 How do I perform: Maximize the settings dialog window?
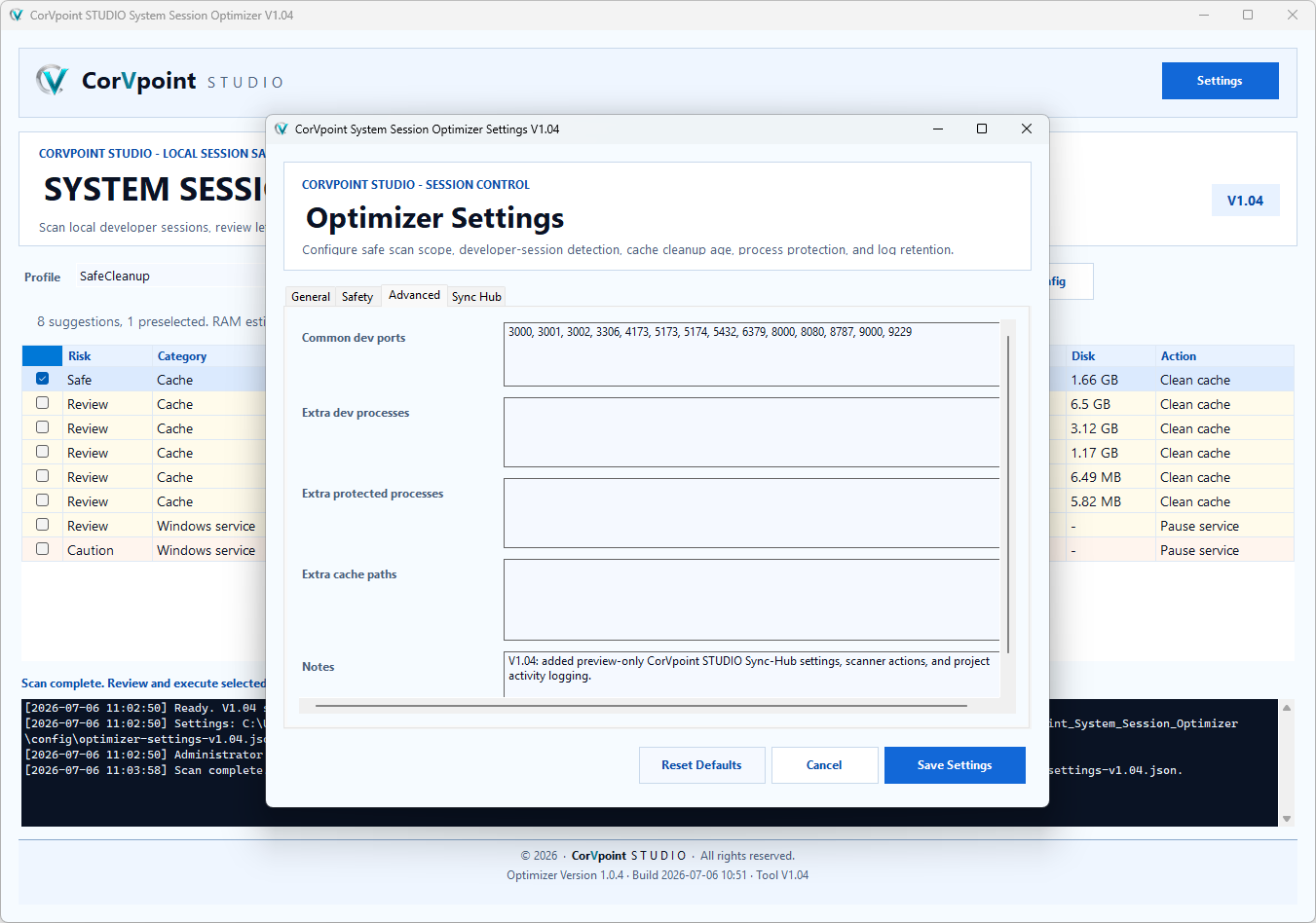[982, 129]
